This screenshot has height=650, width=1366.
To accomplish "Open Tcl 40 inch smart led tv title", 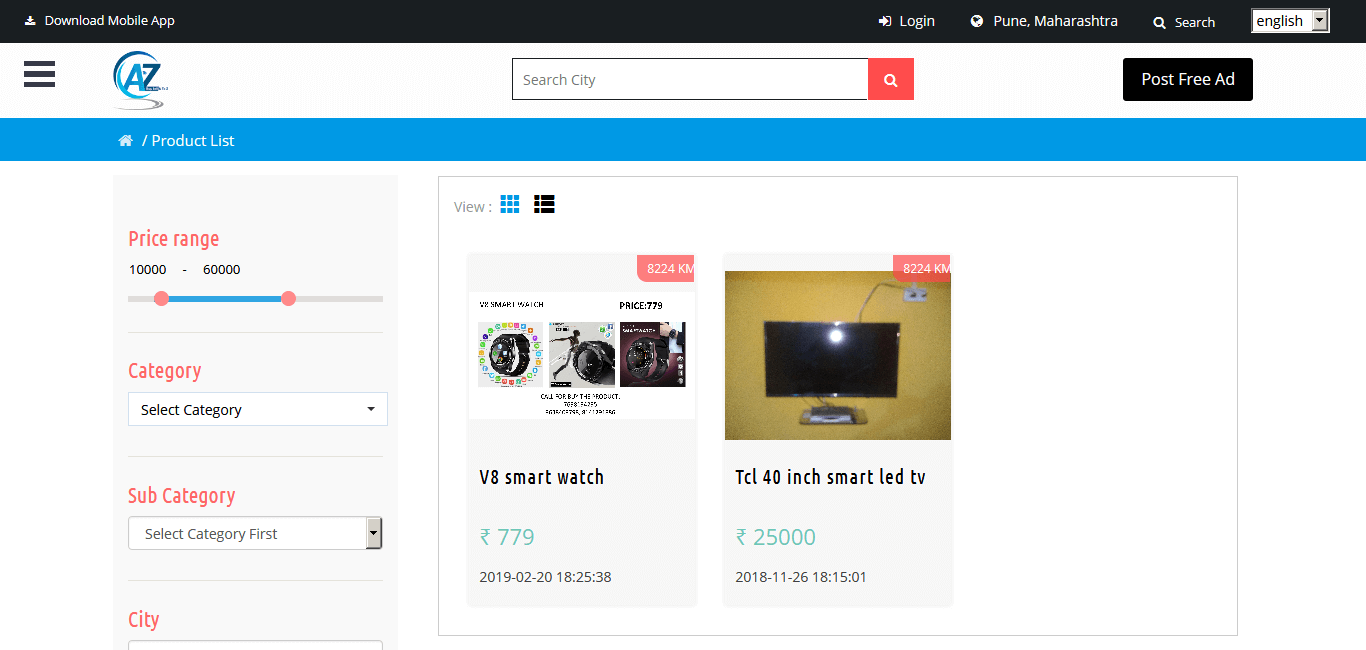I will 831,477.
